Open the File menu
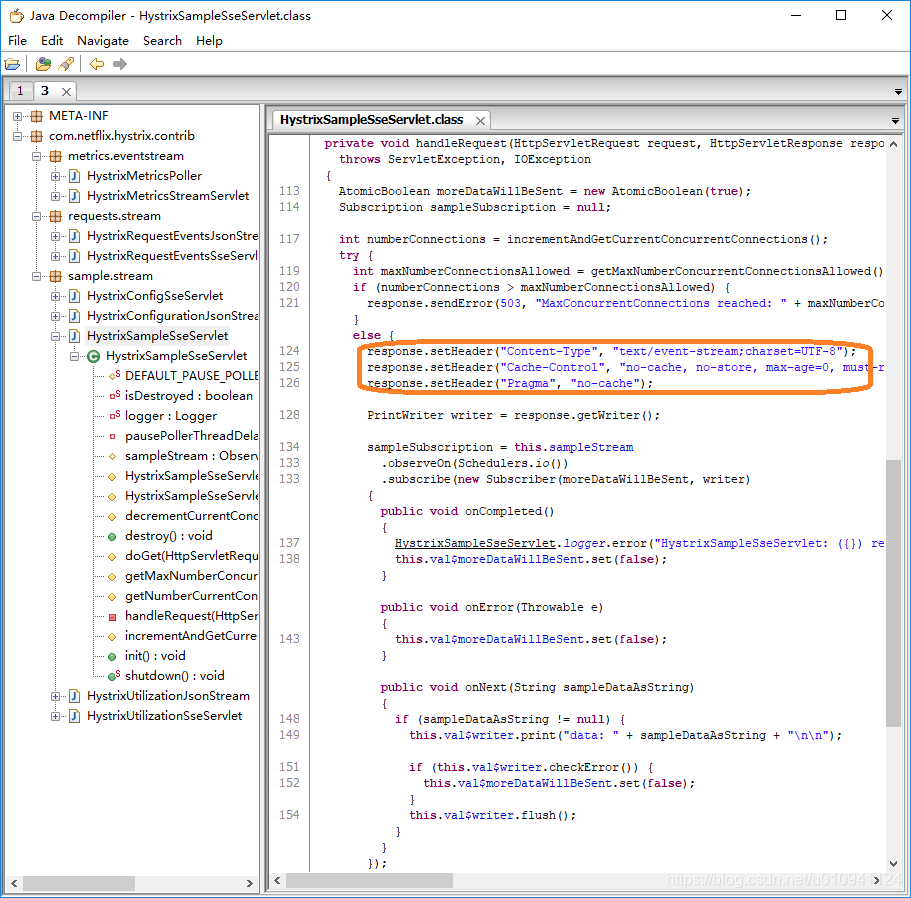Screen dimensions: 911x898 pos(17,41)
